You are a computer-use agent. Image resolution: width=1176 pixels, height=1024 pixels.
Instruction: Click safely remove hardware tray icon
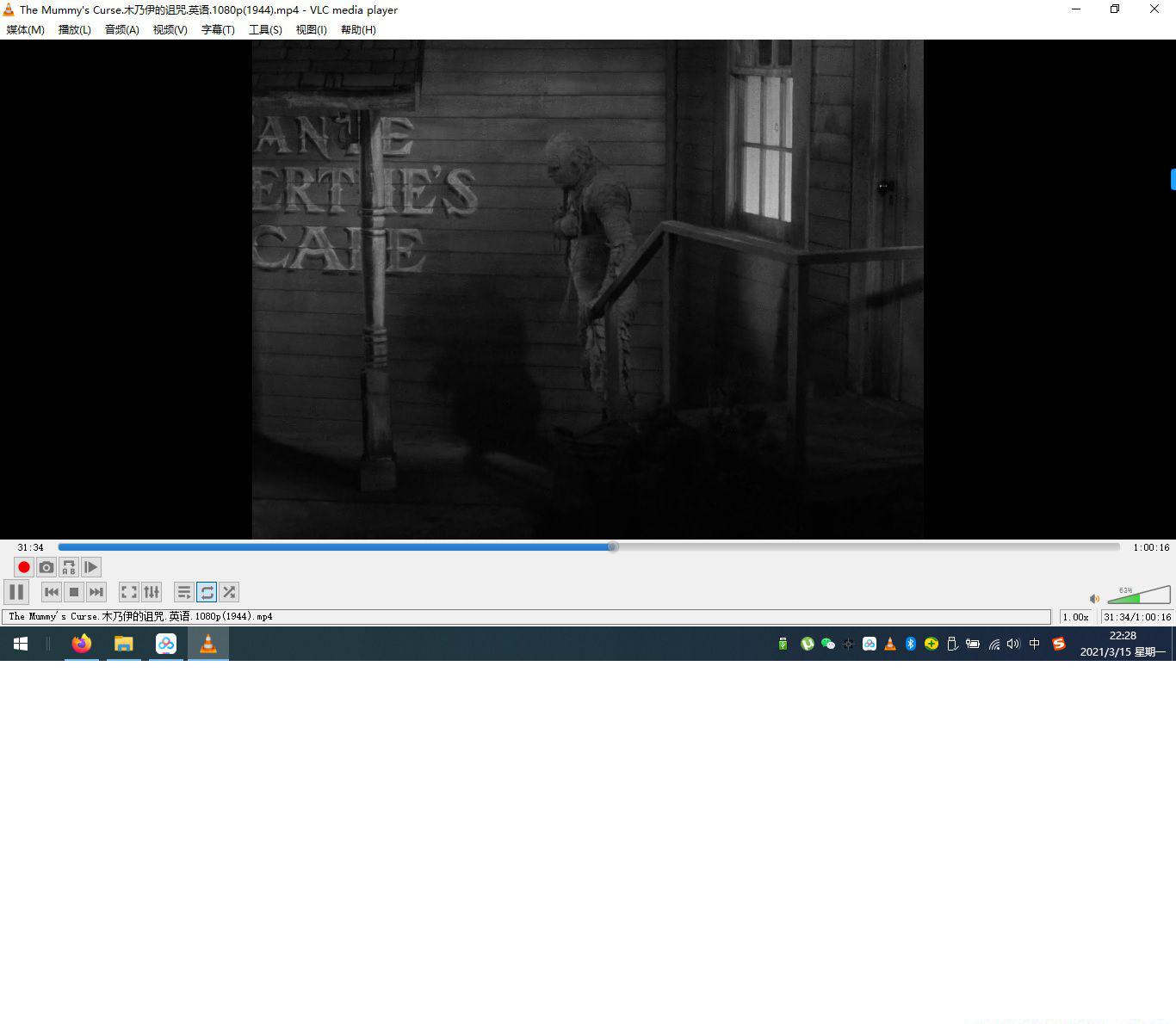pos(952,644)
